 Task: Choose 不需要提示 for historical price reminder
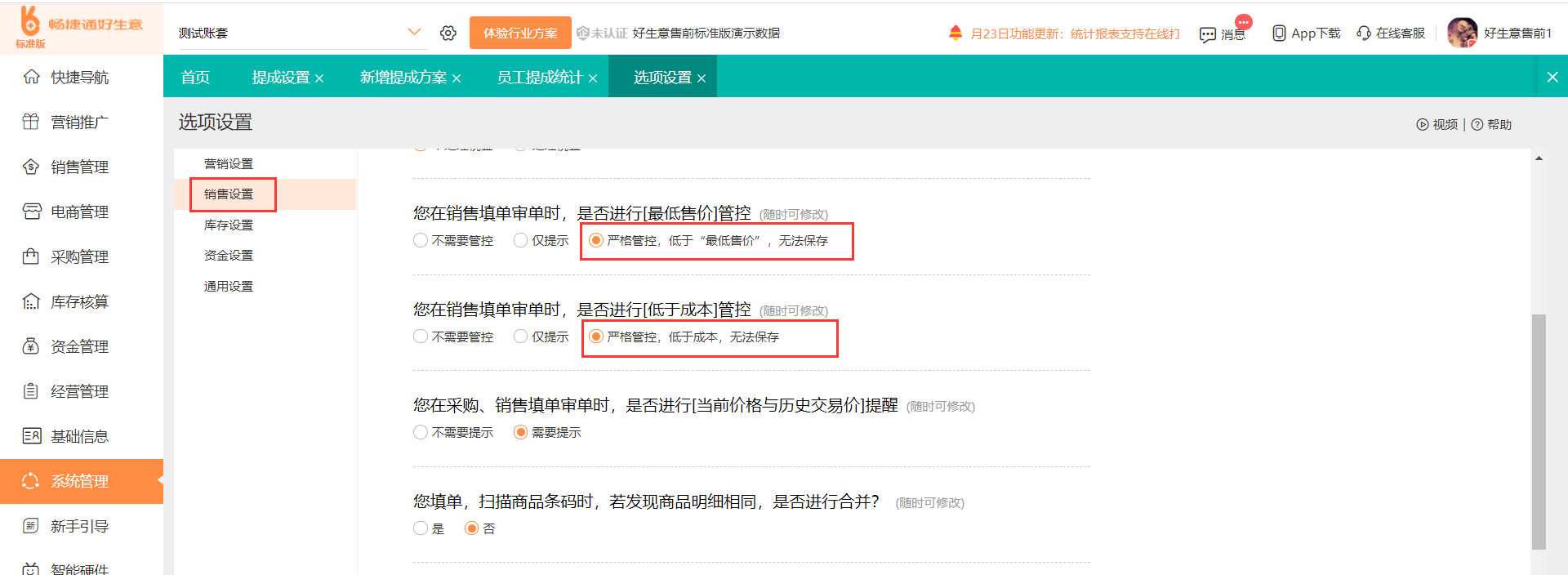[x=421, y=432]
